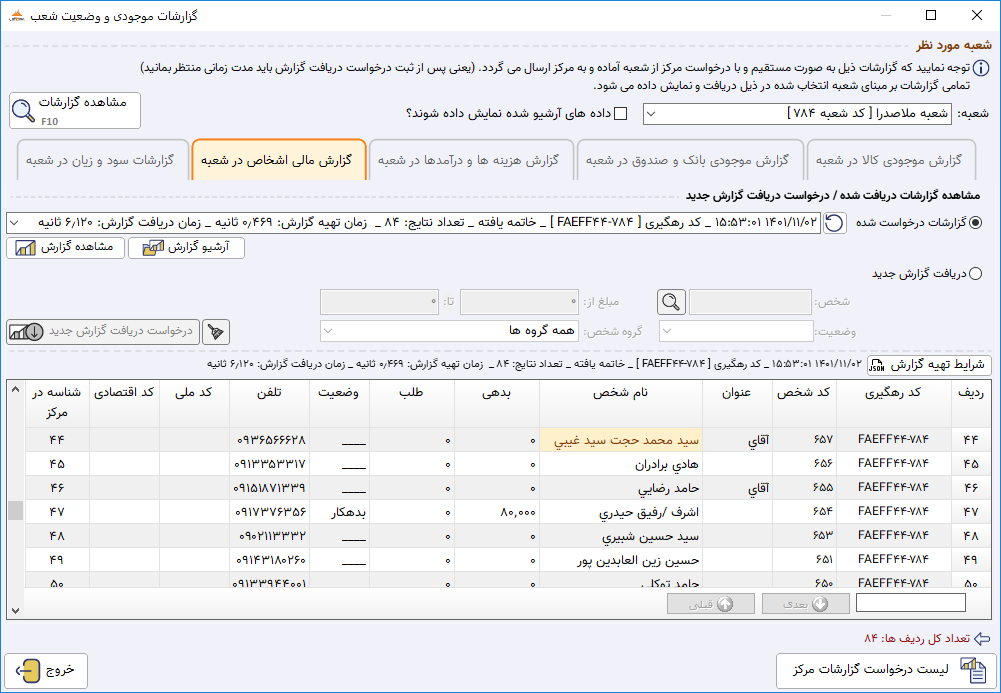Click the clear filters broom icon
This screenshot has width=1001, height=693.
pos(216,332)
